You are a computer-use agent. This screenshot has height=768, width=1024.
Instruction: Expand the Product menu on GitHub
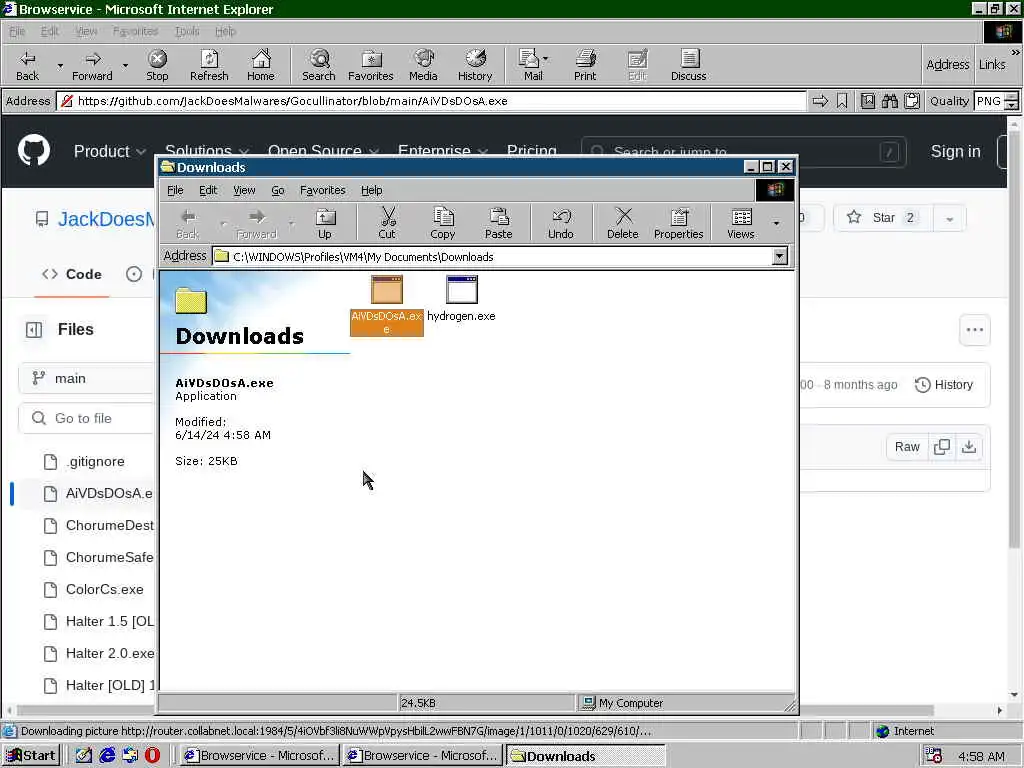(x=109, y=152)
